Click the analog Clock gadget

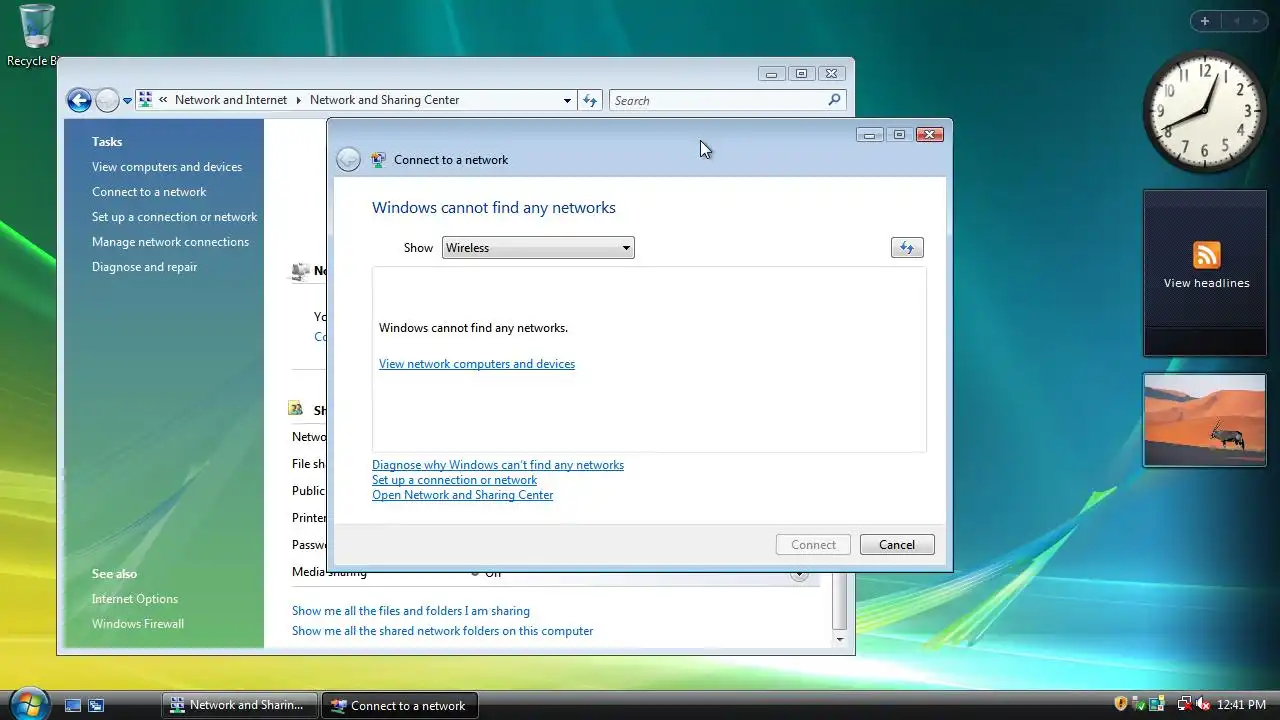1203,111
